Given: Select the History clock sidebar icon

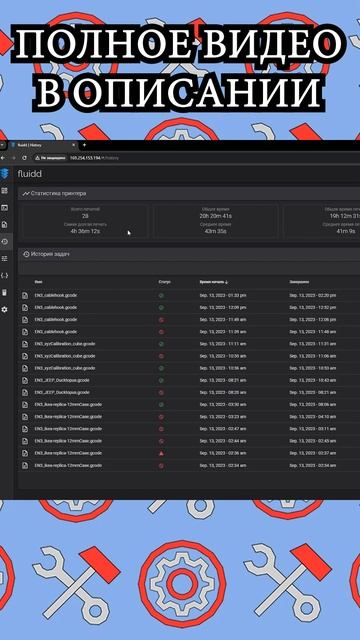Looking at the screenshot, I should click(x=4, y=242).
